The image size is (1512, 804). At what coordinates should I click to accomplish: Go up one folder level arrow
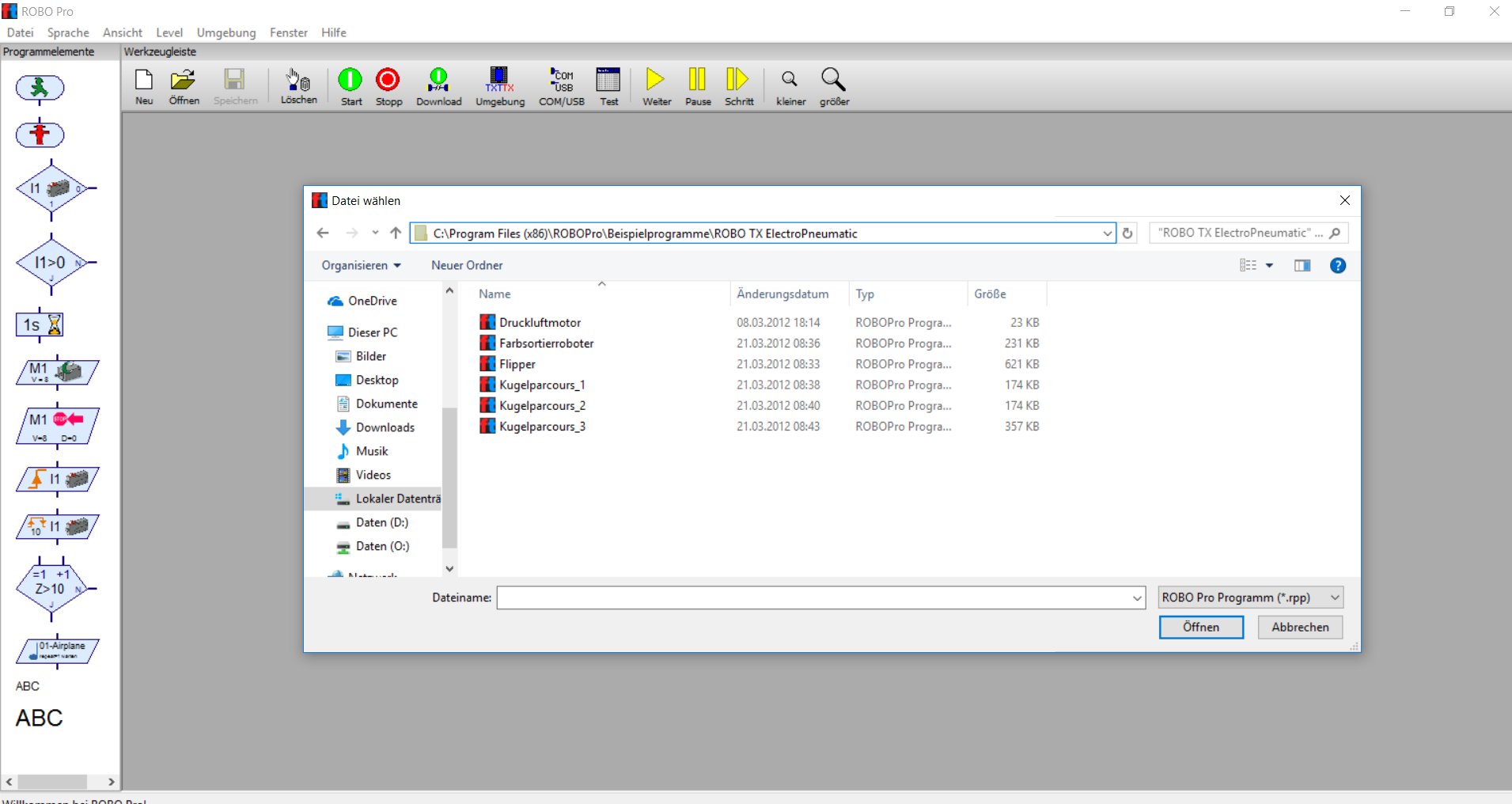pyautogui.click(x=396, y=233)
